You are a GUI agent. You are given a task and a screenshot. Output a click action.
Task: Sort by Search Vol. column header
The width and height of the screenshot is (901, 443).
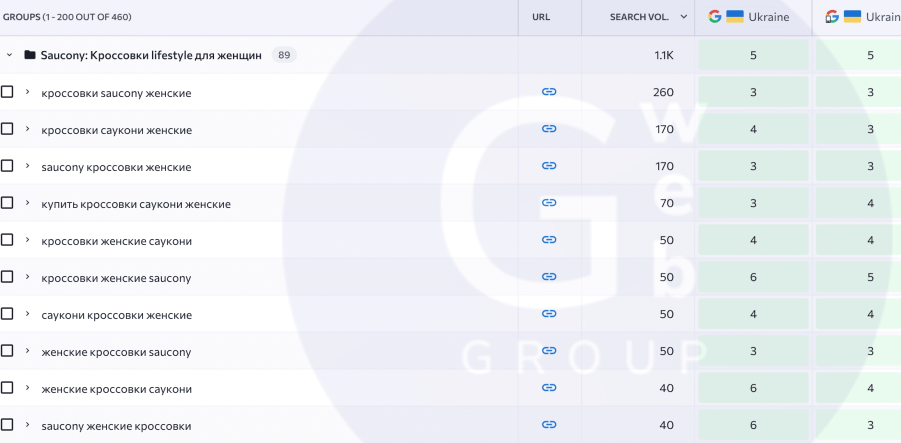[x=640, y=17]
